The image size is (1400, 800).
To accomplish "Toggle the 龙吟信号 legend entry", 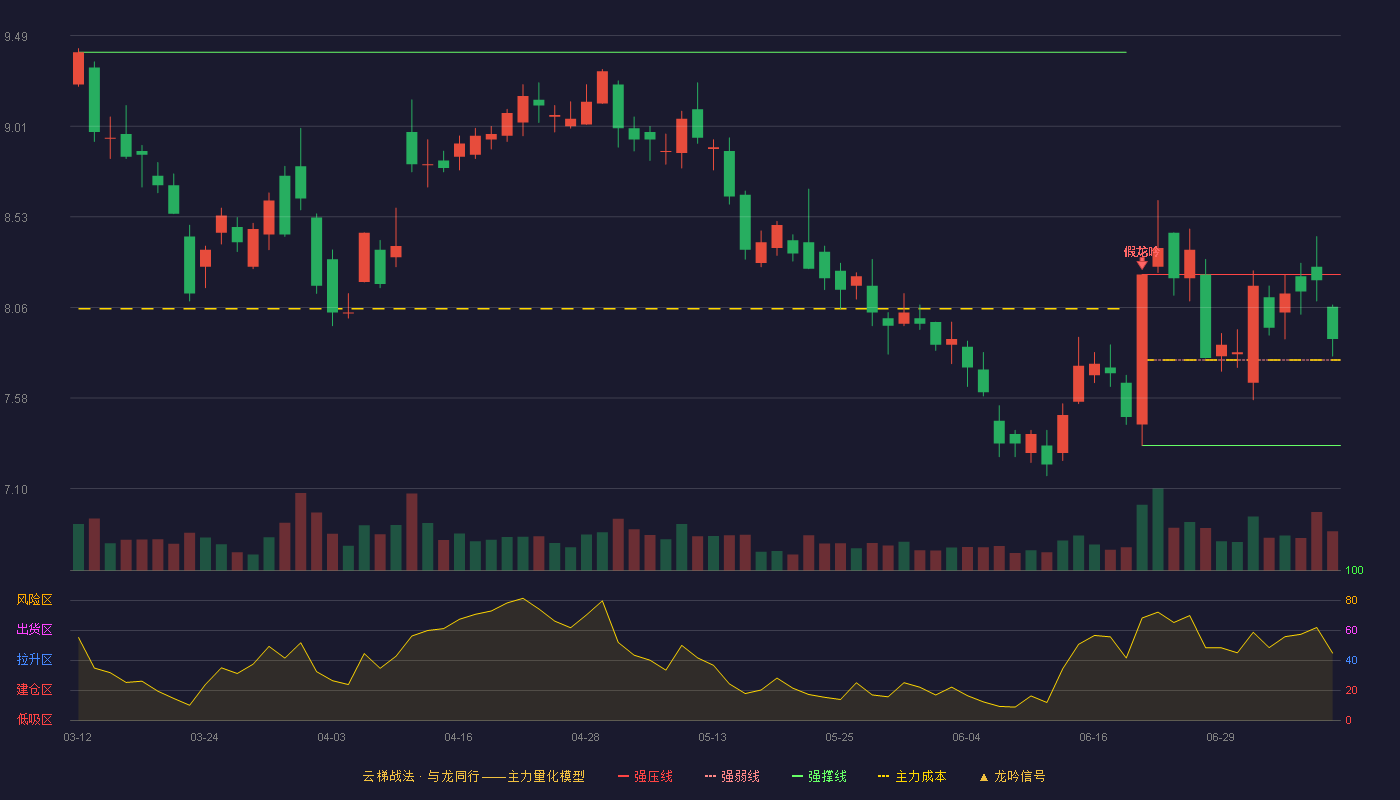I will point(1011,776).
